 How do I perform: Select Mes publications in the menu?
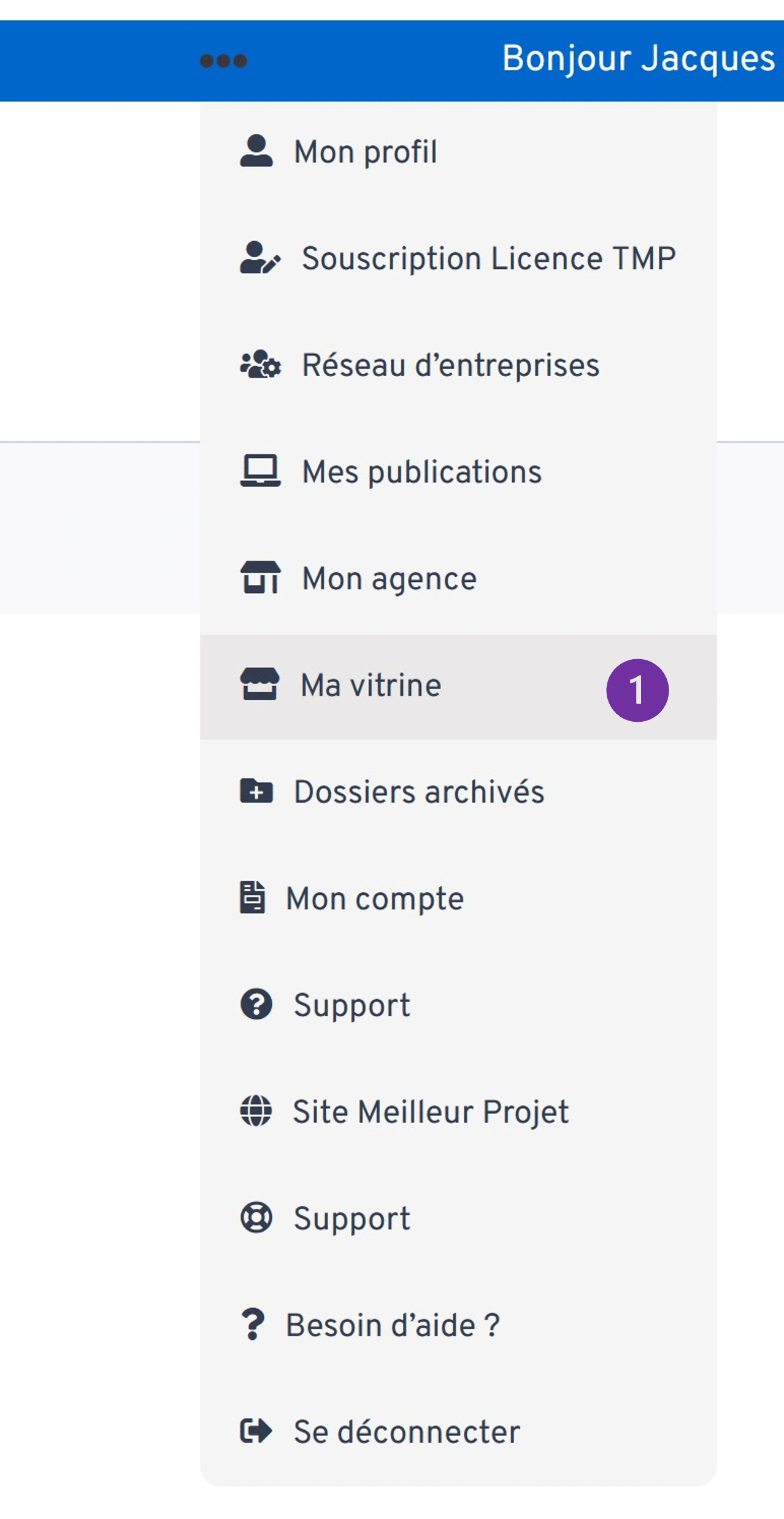[421, 471]
